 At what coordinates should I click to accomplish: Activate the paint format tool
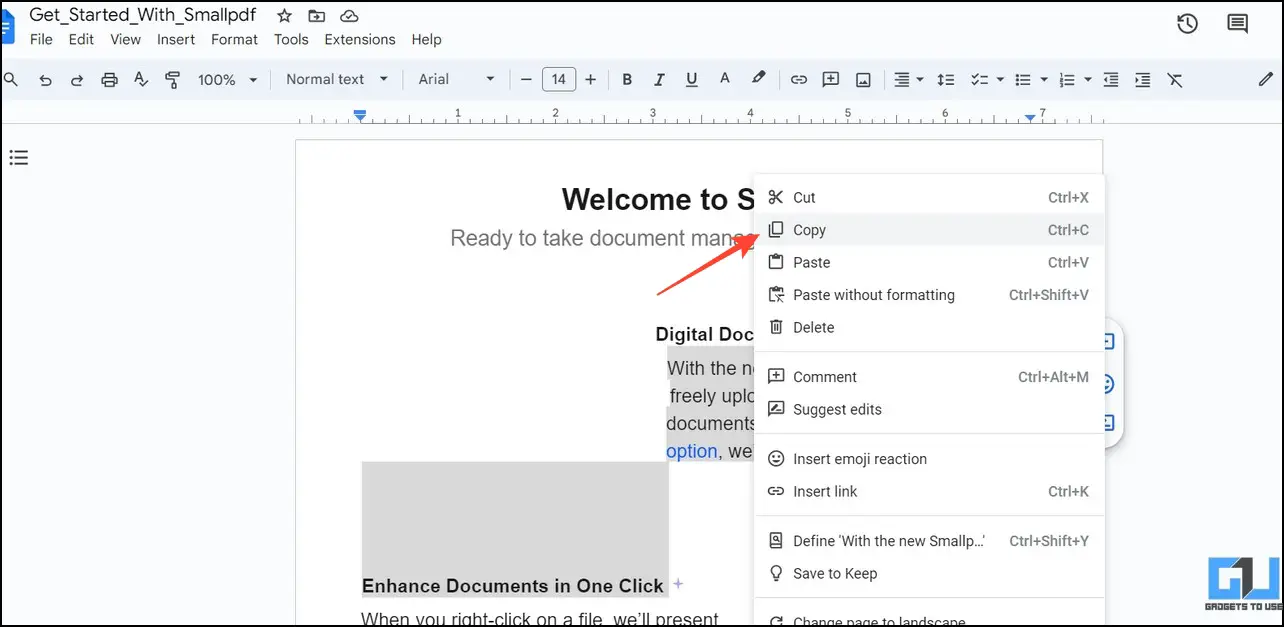172,80
